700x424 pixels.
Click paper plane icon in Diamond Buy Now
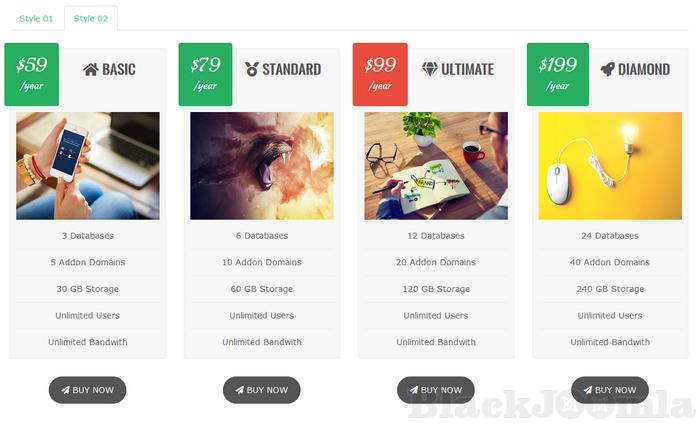[588, 390]
